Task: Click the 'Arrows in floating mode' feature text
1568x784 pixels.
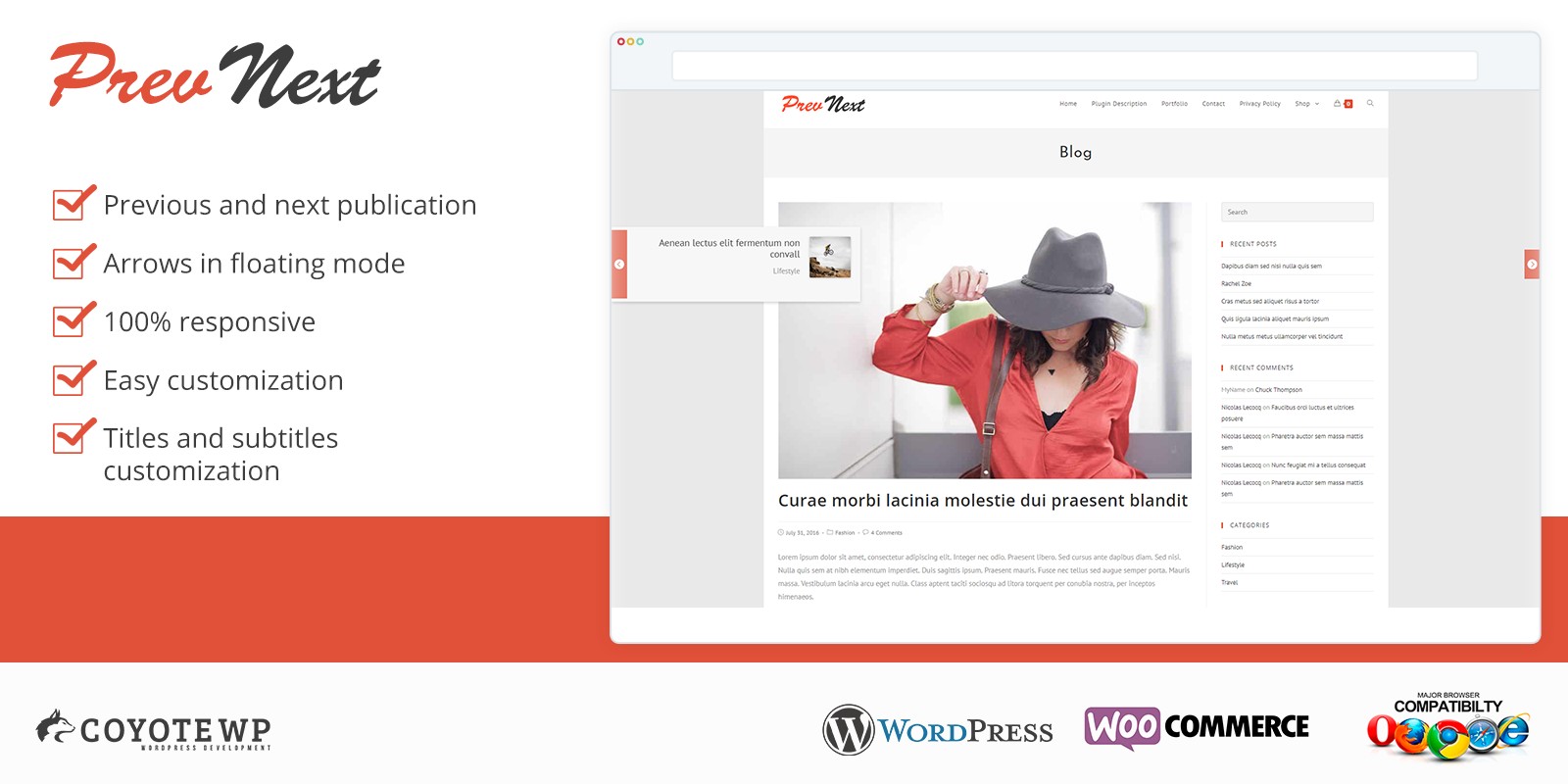Action: click(254, 264)
